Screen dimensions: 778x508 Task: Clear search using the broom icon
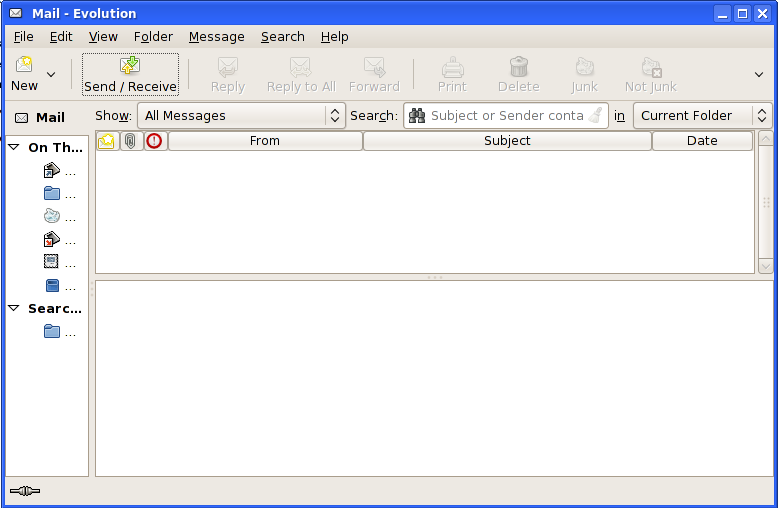(x=596, y=116)
